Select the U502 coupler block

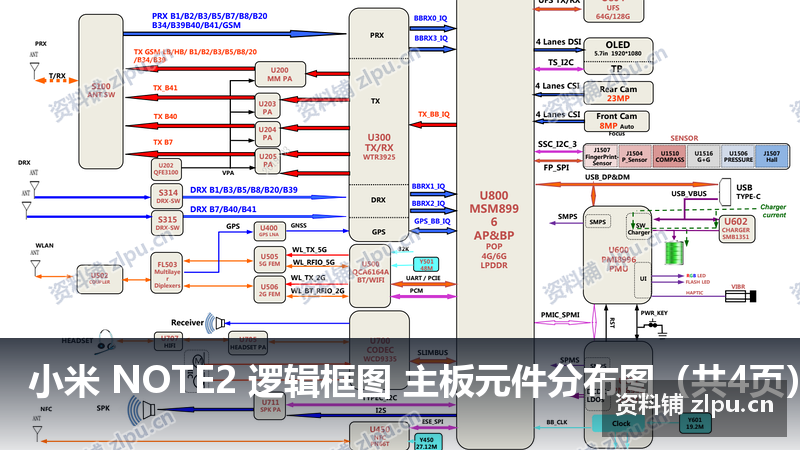click(x=99, y=279)
